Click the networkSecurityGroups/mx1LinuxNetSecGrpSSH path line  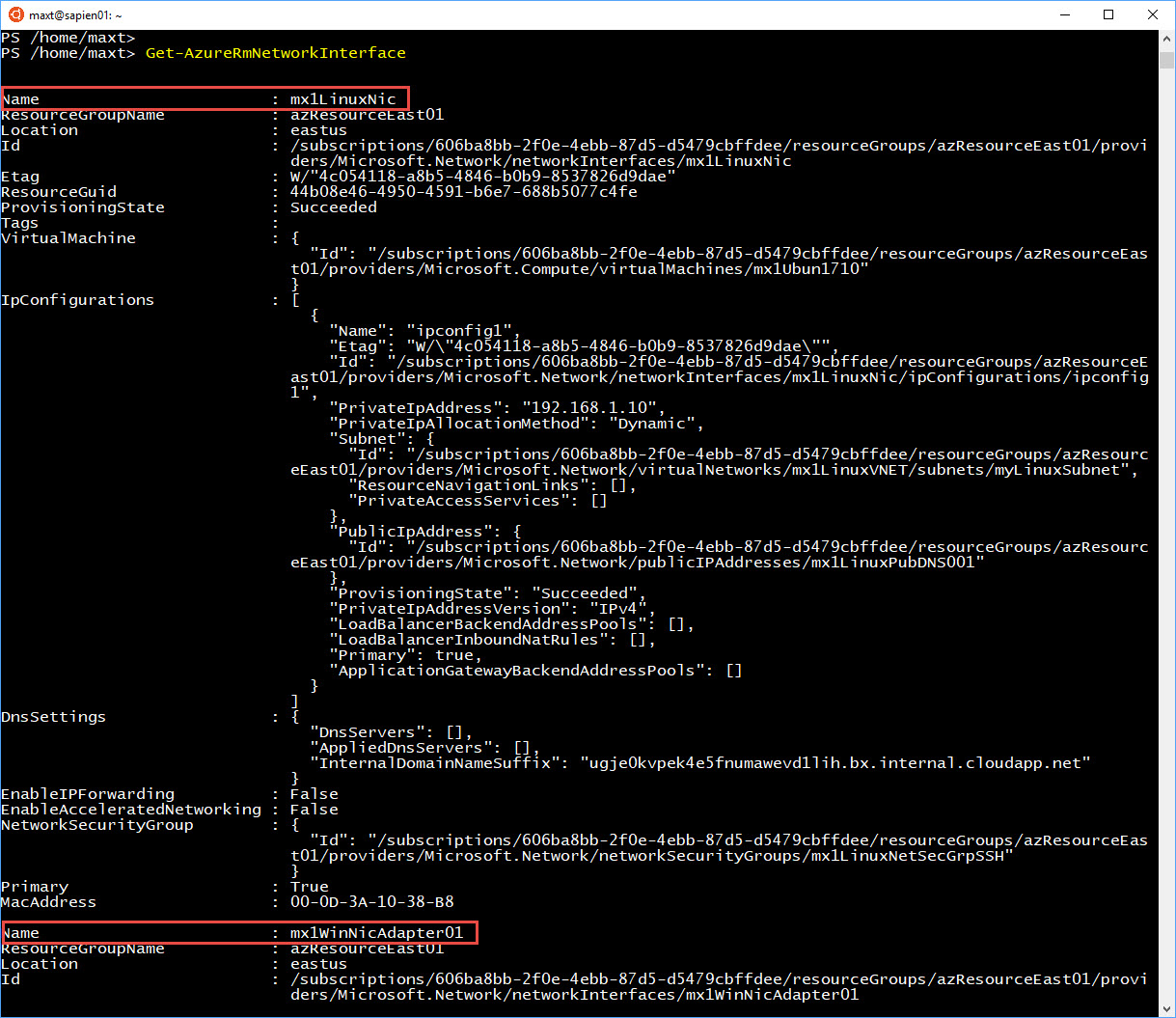pos(652,856)
